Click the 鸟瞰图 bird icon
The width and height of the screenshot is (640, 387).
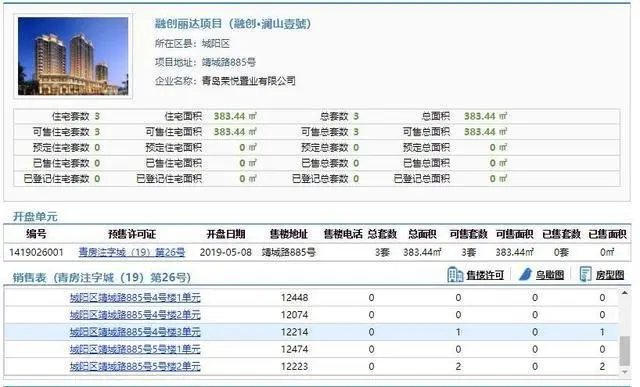click(526, 274)
